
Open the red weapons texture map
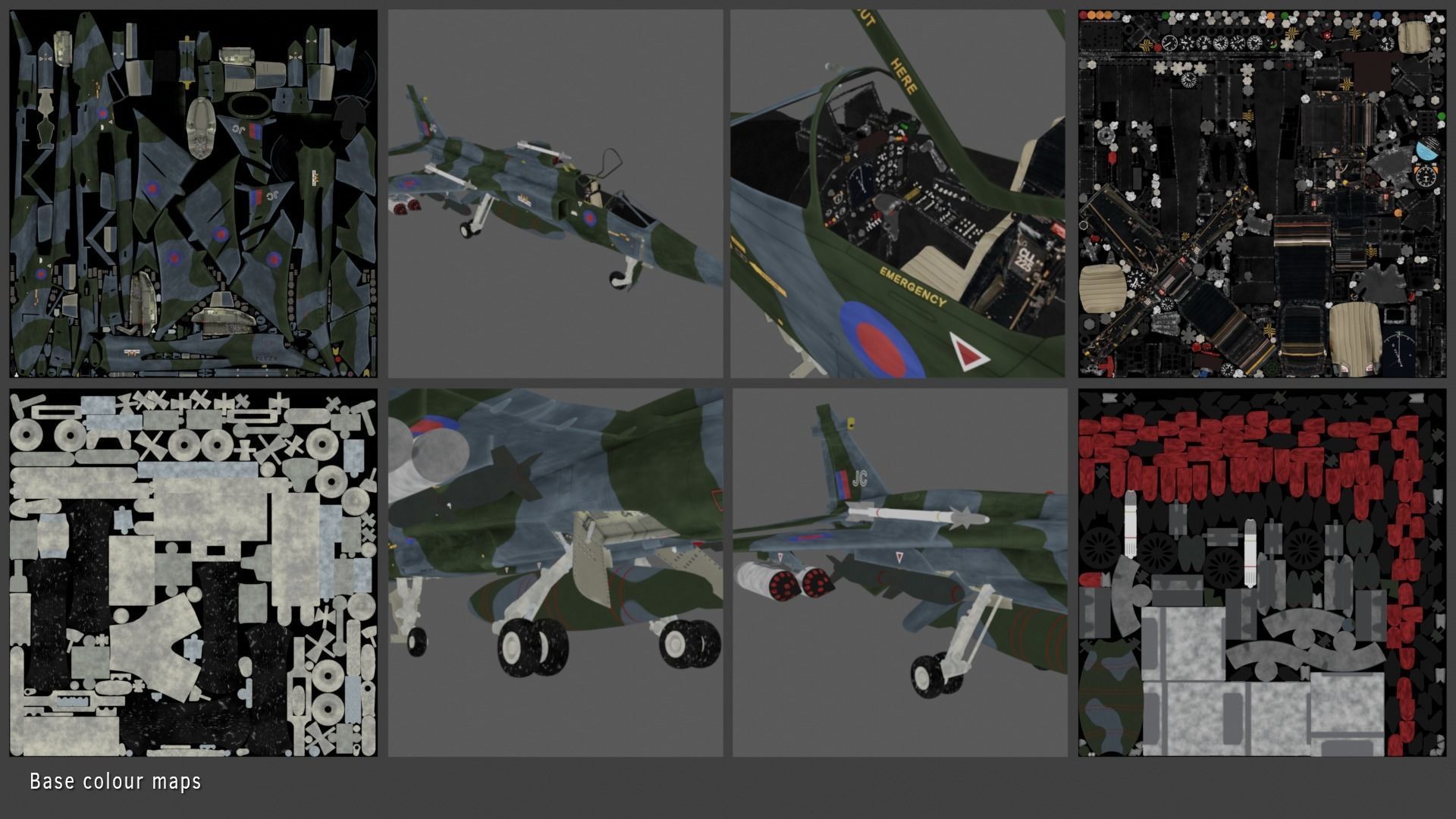(1262, 573)
